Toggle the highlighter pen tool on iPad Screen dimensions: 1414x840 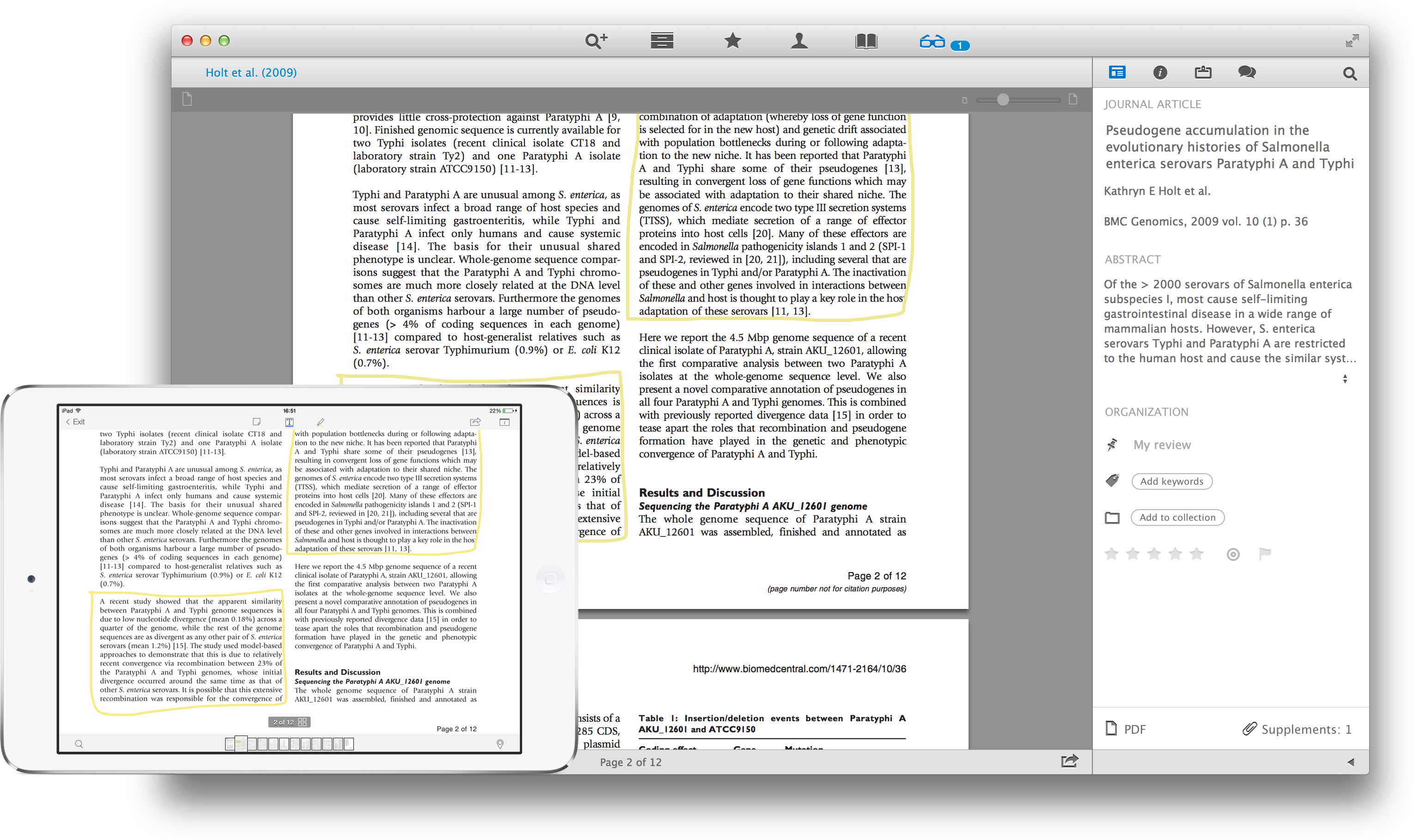[320, 422]
